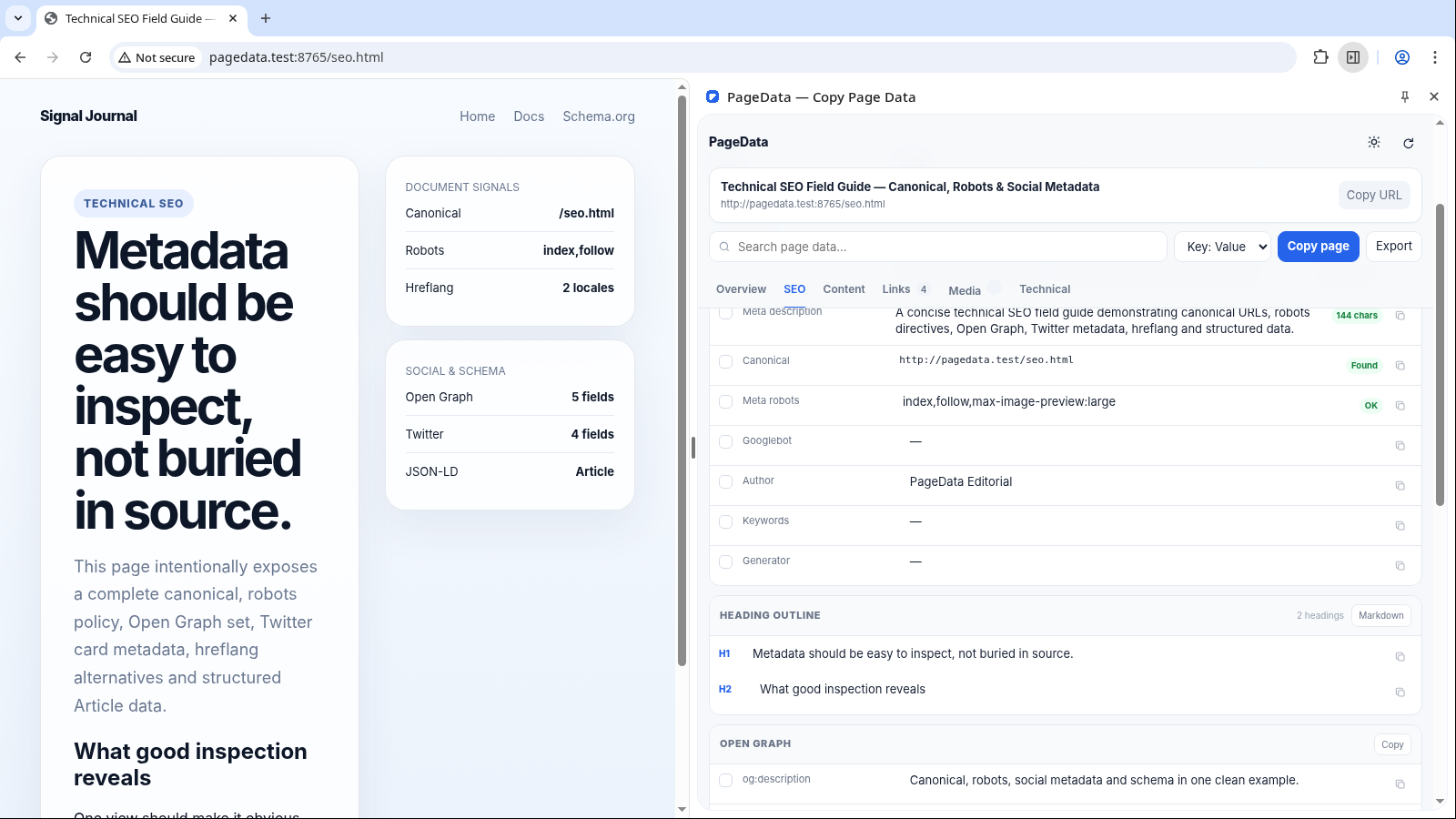Pin the PageData side panel

click(1405, 96)
